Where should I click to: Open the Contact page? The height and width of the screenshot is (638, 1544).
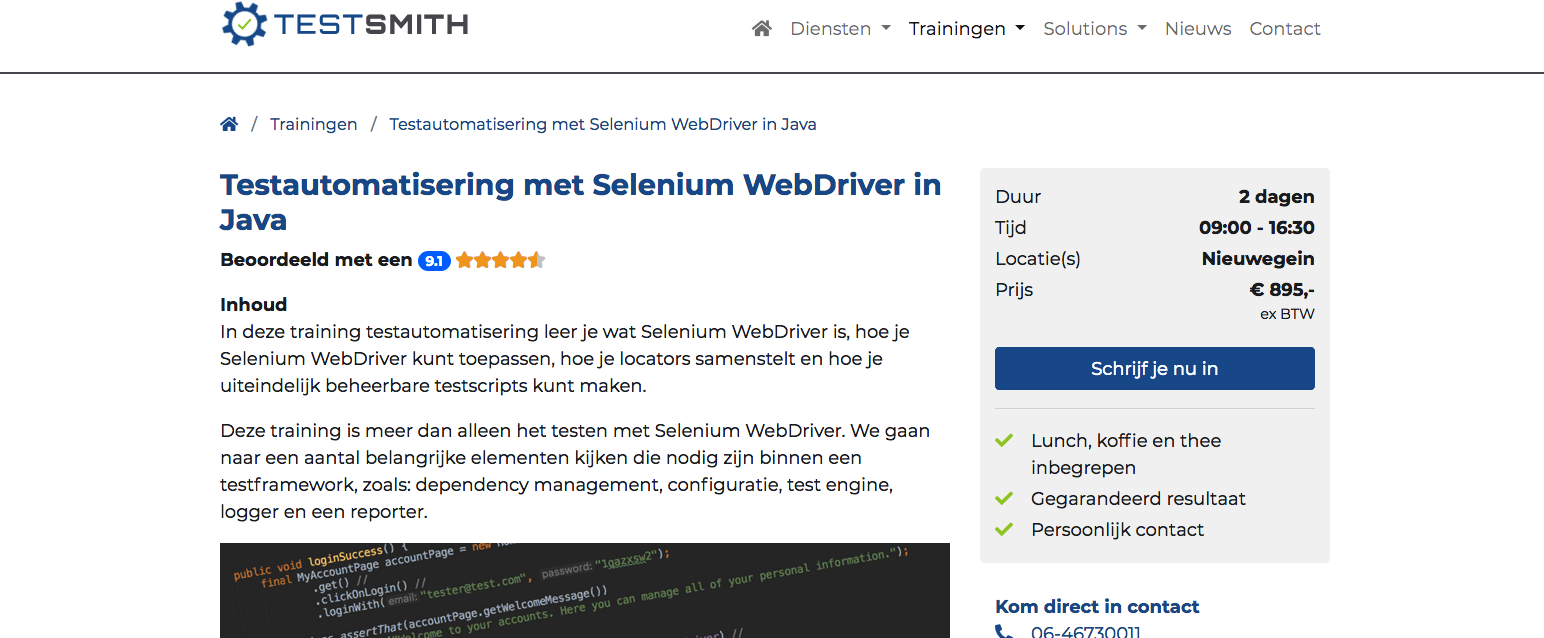pyautogui.click(x=1285, y=29)
